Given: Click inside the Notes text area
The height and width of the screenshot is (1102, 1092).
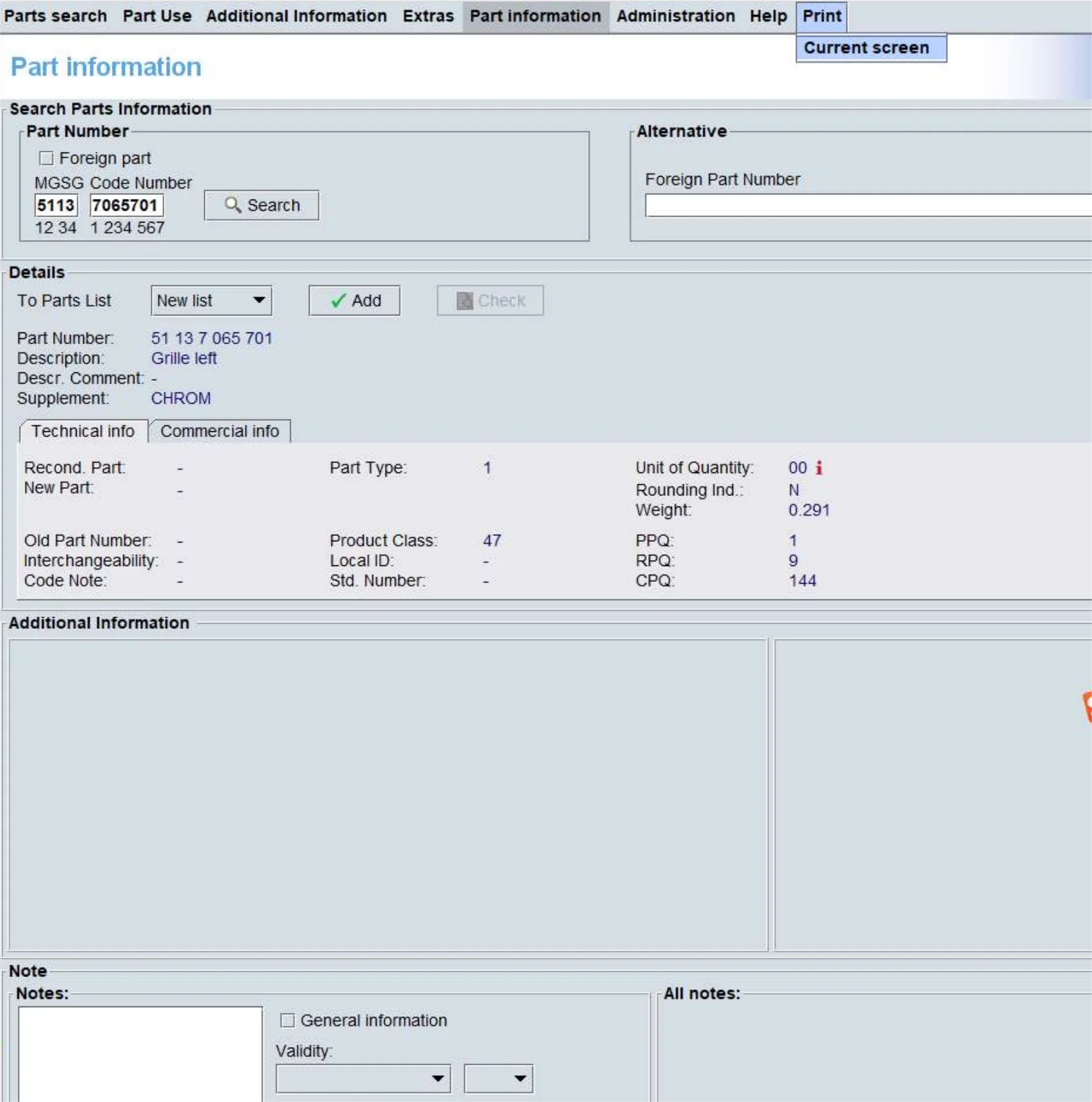Looking at the screenshot, I should pos(140,1054).
